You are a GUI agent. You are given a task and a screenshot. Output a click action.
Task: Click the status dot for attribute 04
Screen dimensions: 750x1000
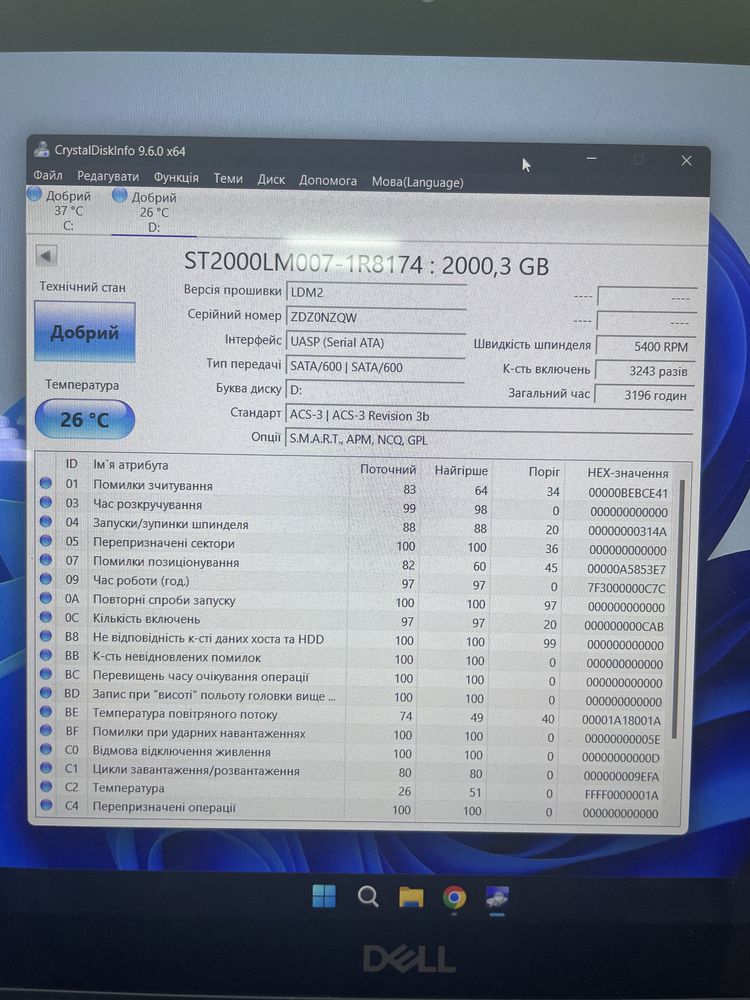45,522
